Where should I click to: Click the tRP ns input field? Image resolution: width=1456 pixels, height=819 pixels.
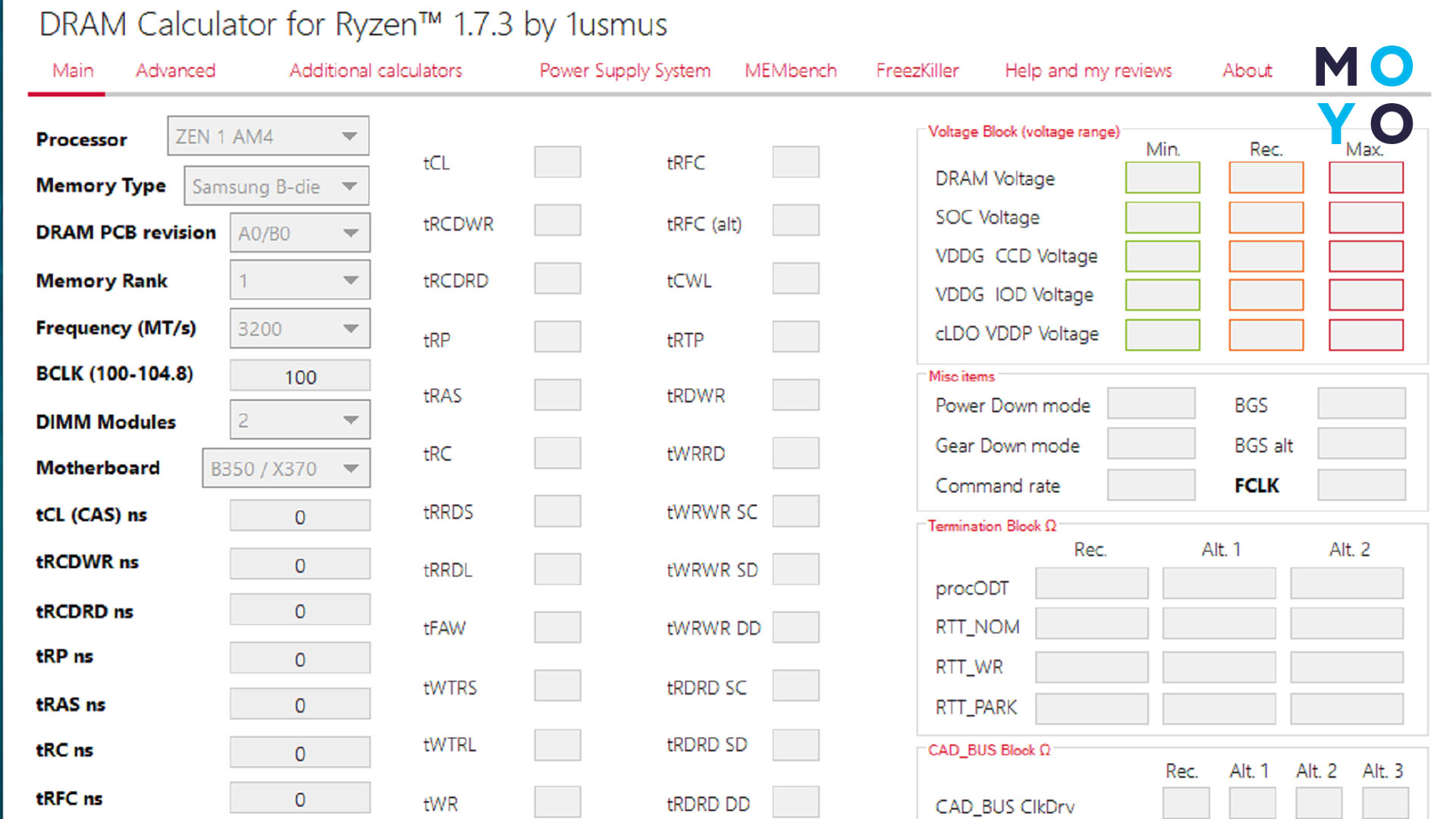point(300,659)
